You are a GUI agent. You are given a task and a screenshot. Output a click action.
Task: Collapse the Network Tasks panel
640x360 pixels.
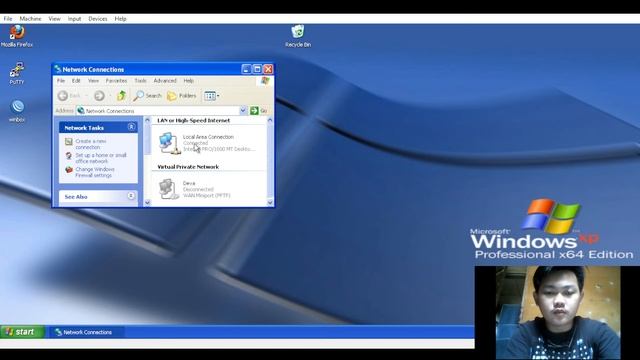(131, 127)
